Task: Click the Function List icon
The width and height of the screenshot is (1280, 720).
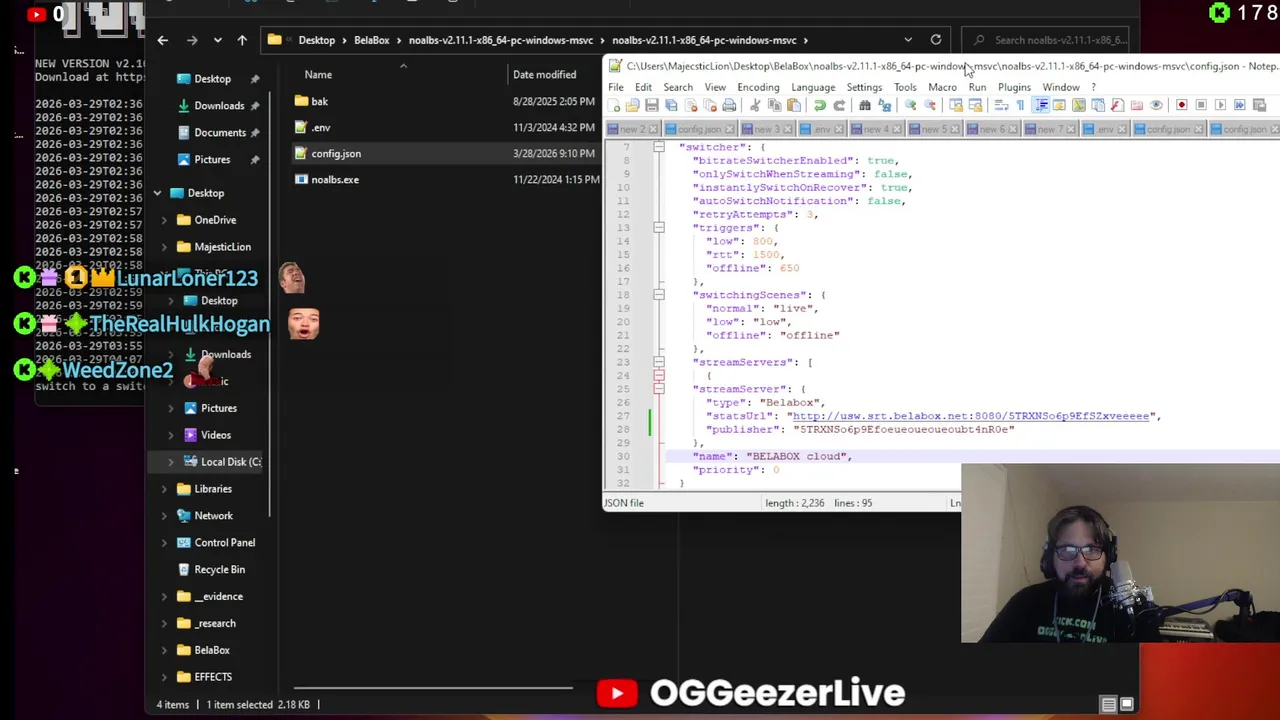Action: [x=1117, y=105]
